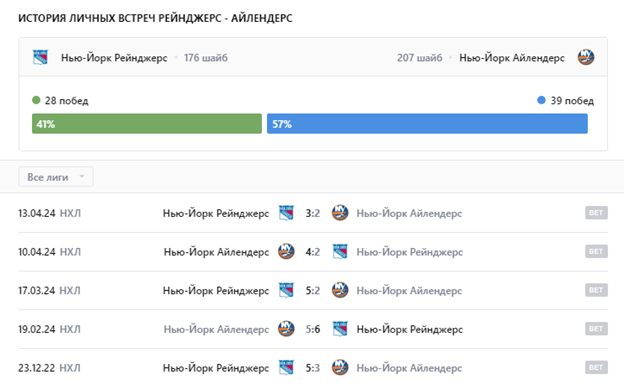Screen dimensions: 624x385
Task: Click the Islanders logo in the 10.04.24 row
Action: 286,252
